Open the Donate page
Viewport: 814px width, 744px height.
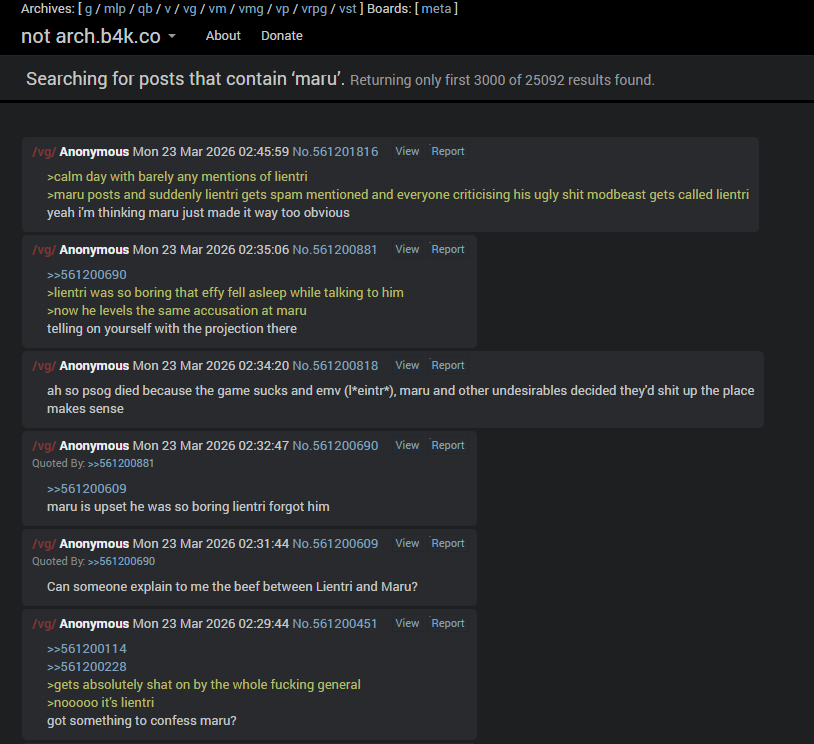pos(282,36)
